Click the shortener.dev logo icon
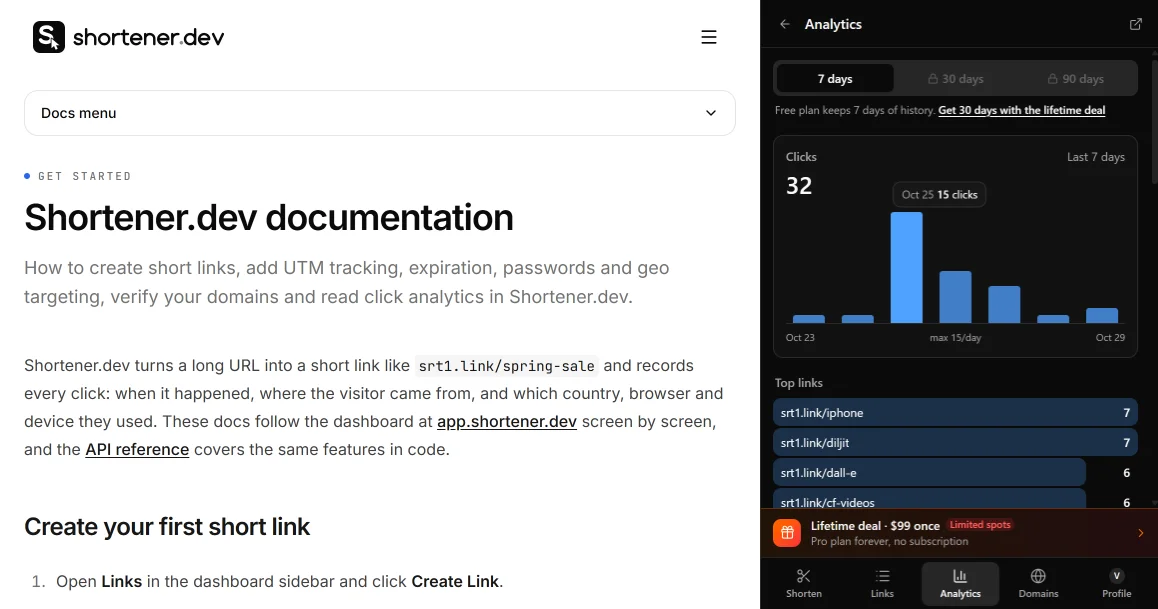 pos(49,37)
